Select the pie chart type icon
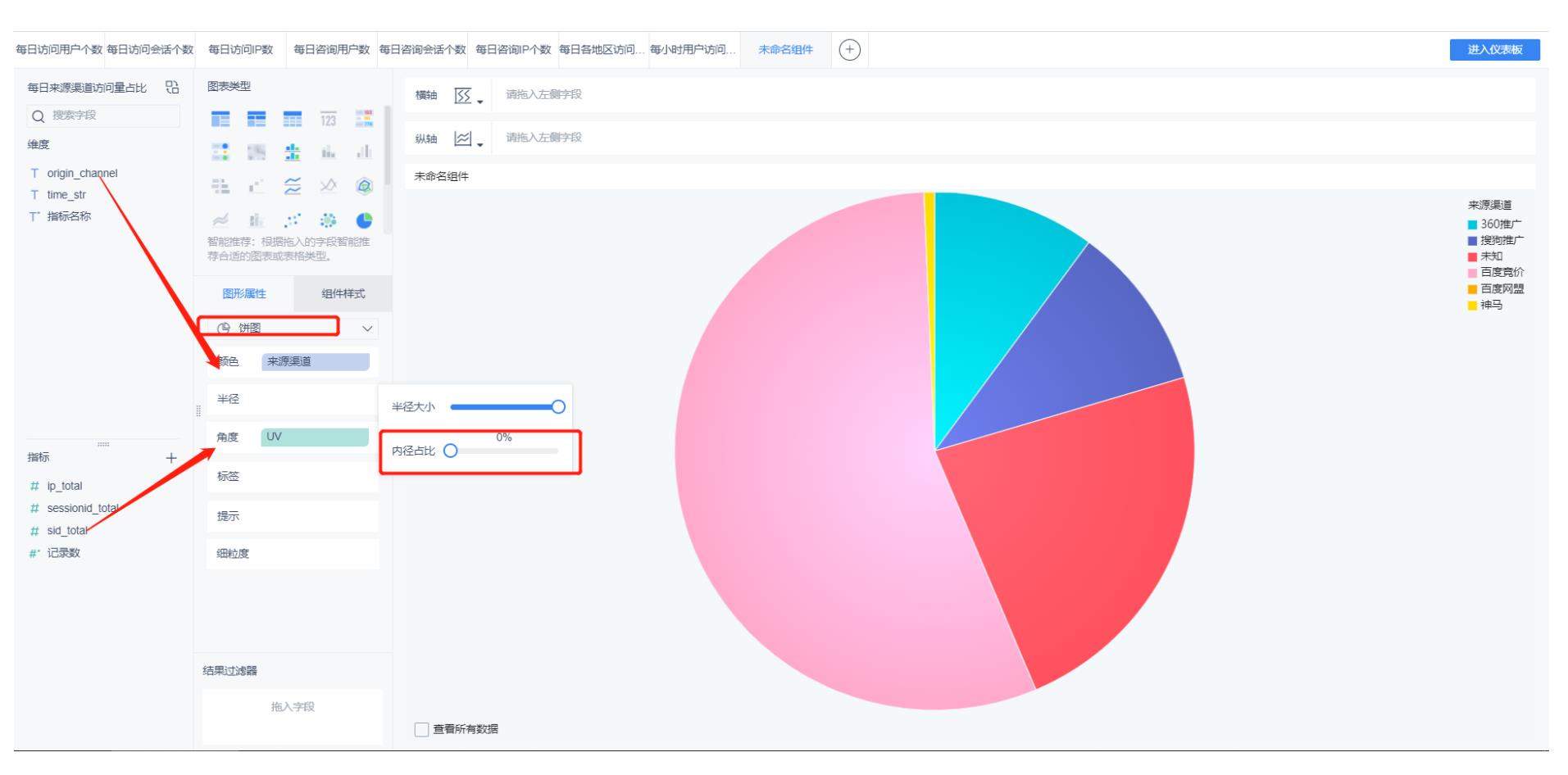Image resolution: width=1568 pixels, height=775 pixels. point(365,220)
